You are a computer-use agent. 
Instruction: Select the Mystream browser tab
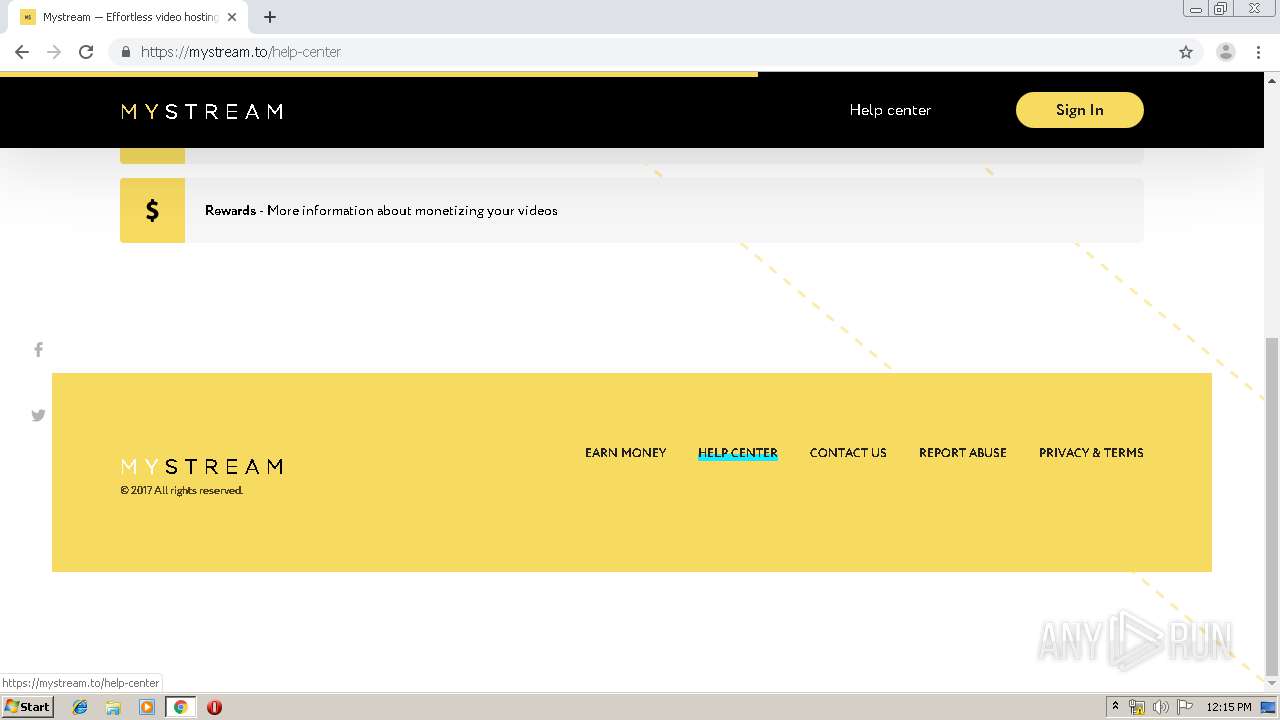click(x=127, y=17)
